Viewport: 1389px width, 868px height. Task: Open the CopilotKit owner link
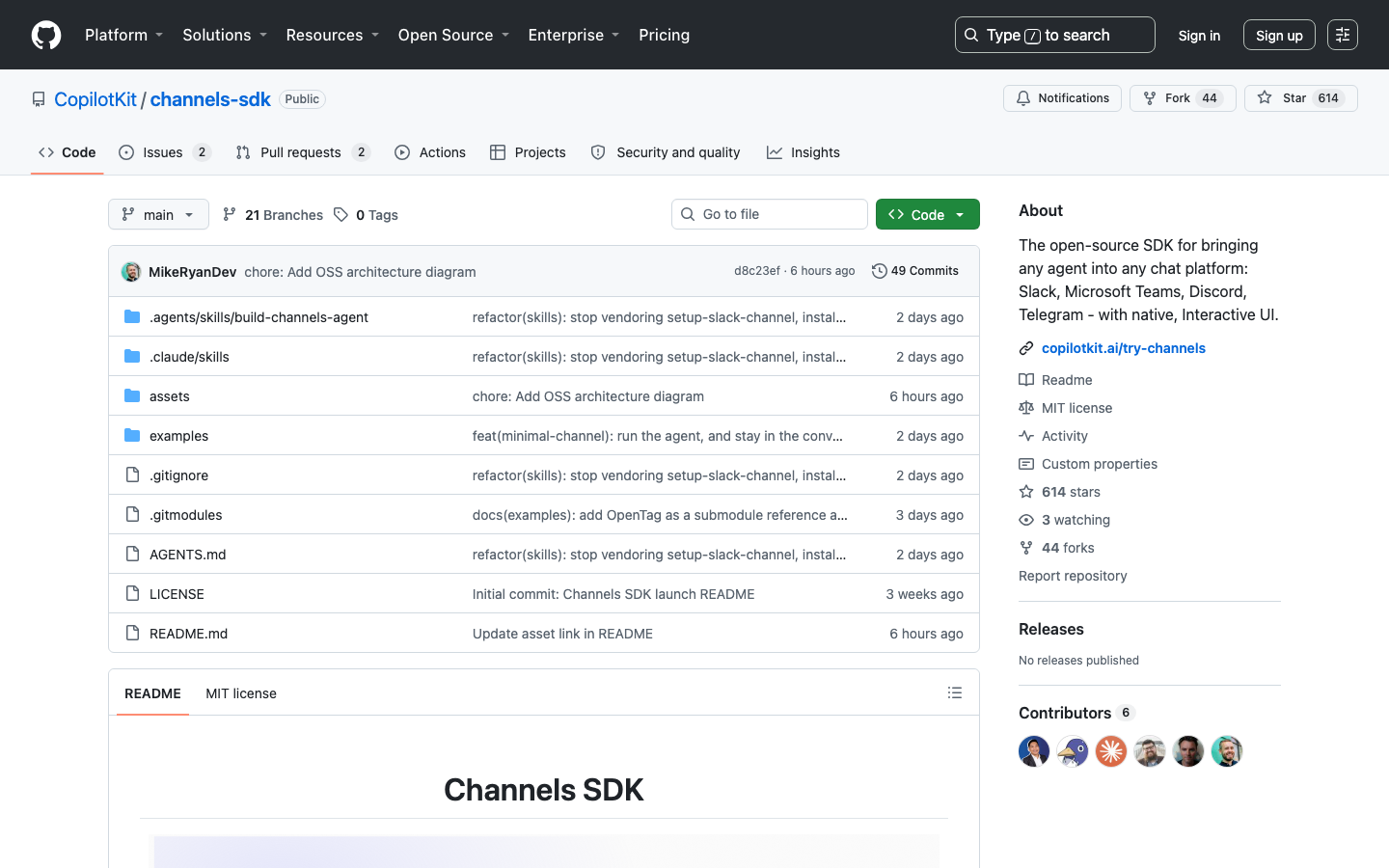(x=95, y=99)
